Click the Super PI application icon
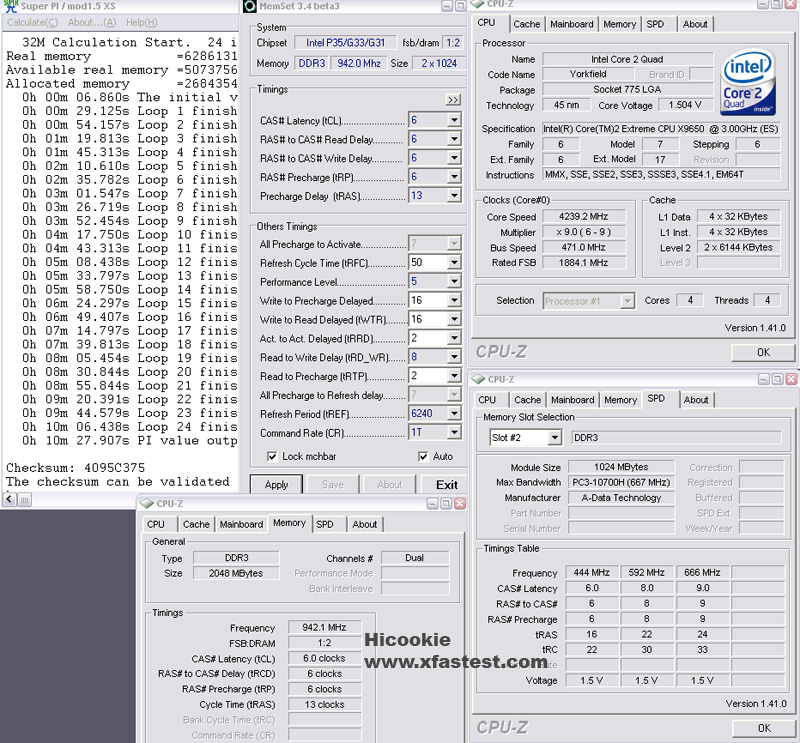The width and height of the screenshot is (800, 743). 10,6
